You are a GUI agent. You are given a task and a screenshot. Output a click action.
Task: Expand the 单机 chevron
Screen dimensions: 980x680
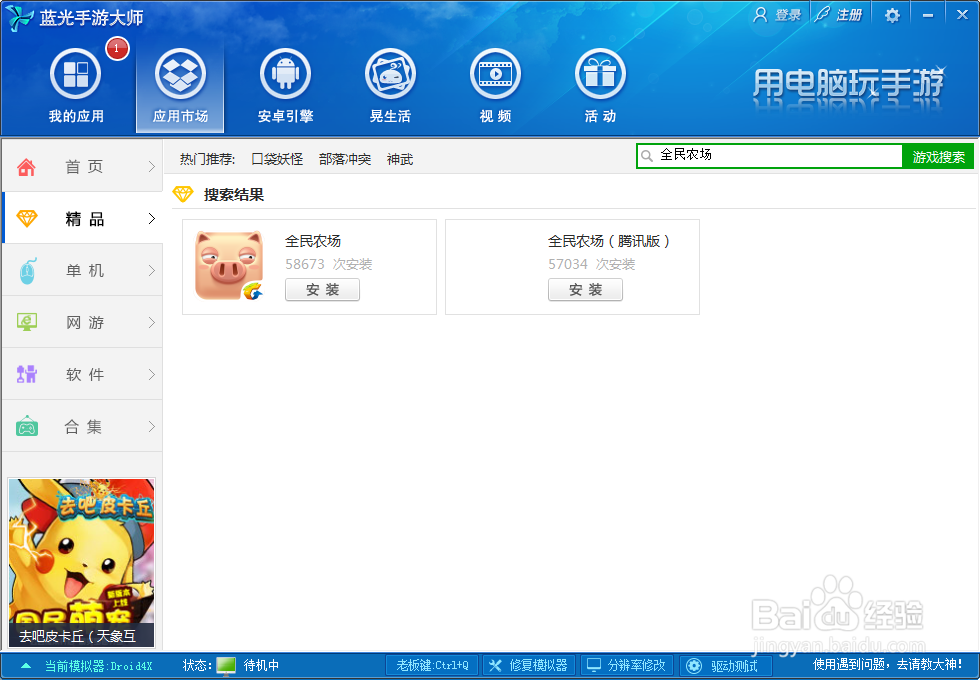pyautogui.click(x=151, y=270)
